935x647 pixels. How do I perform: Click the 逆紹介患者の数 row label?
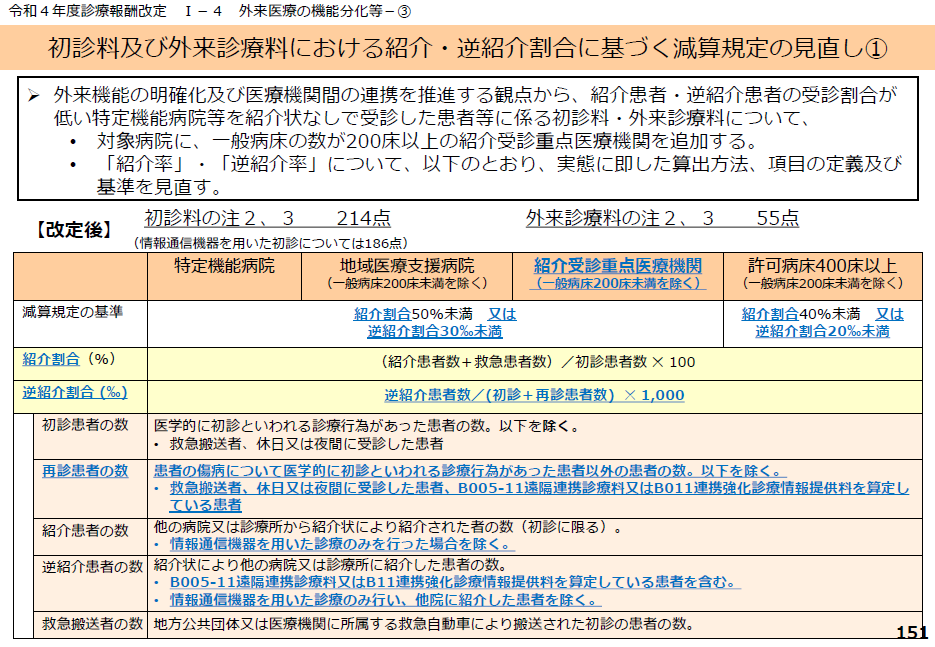(92, 567)
